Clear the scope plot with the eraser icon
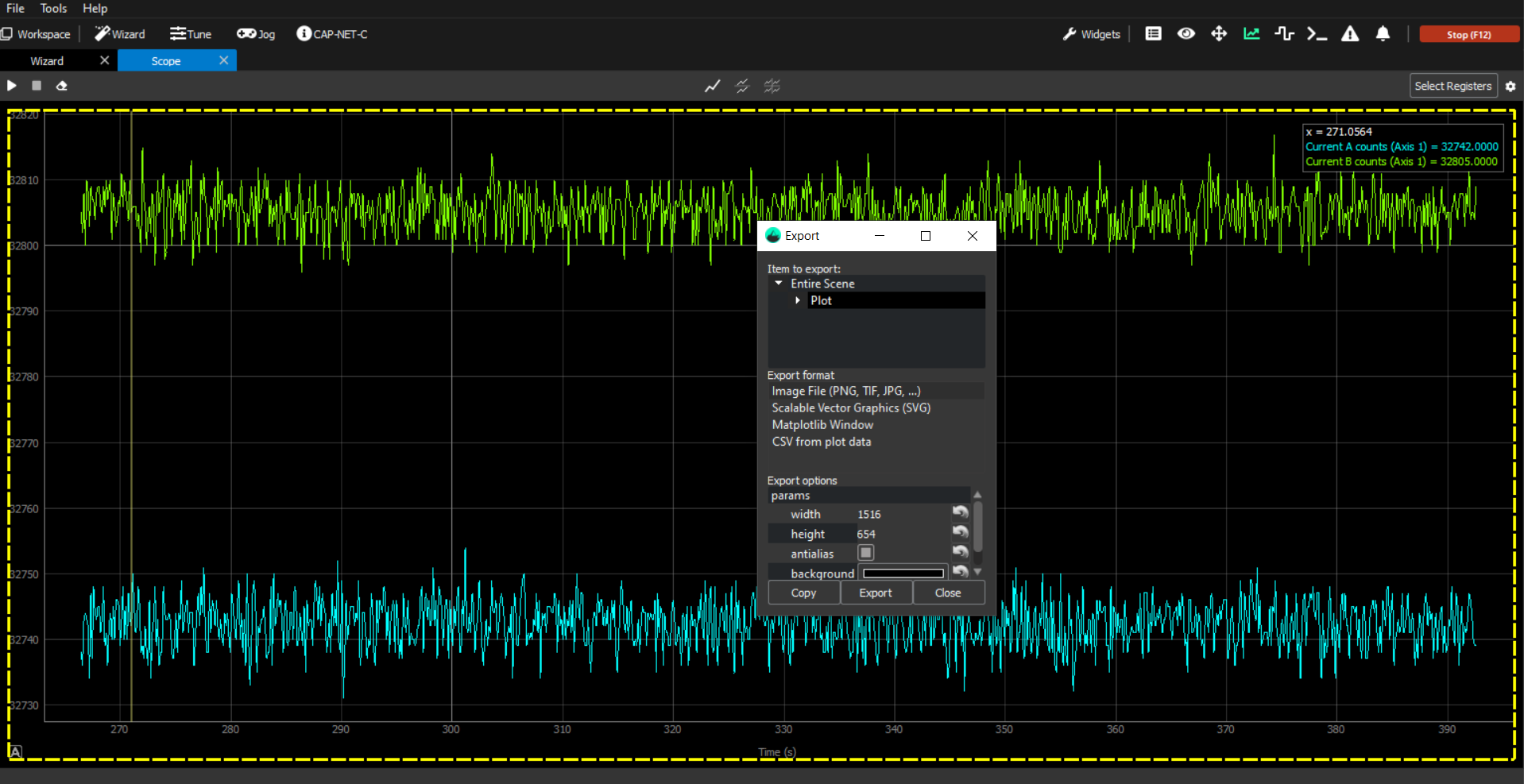The image size is (1524, 784). (x=61, y=86)
